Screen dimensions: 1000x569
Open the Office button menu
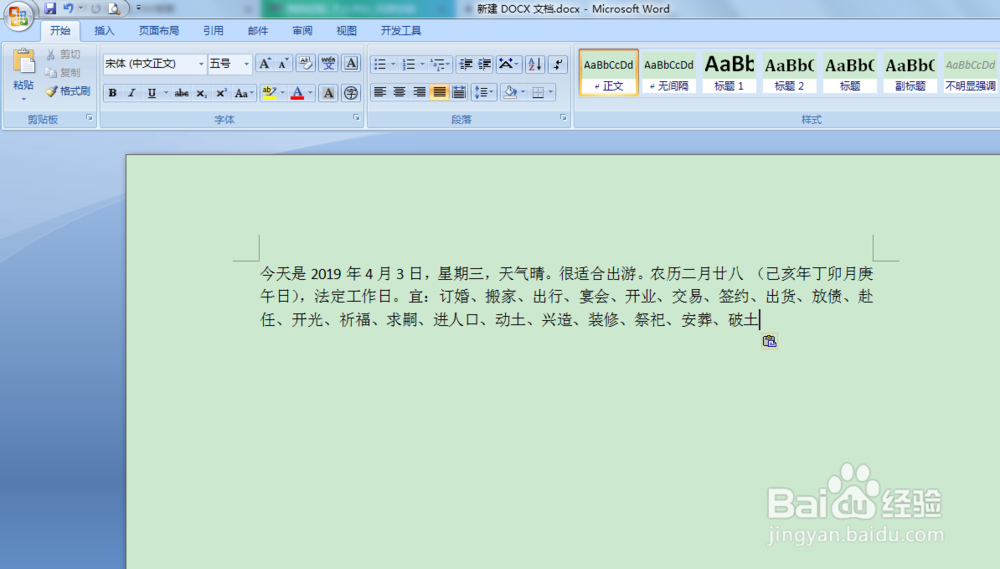tap(18, 15)
